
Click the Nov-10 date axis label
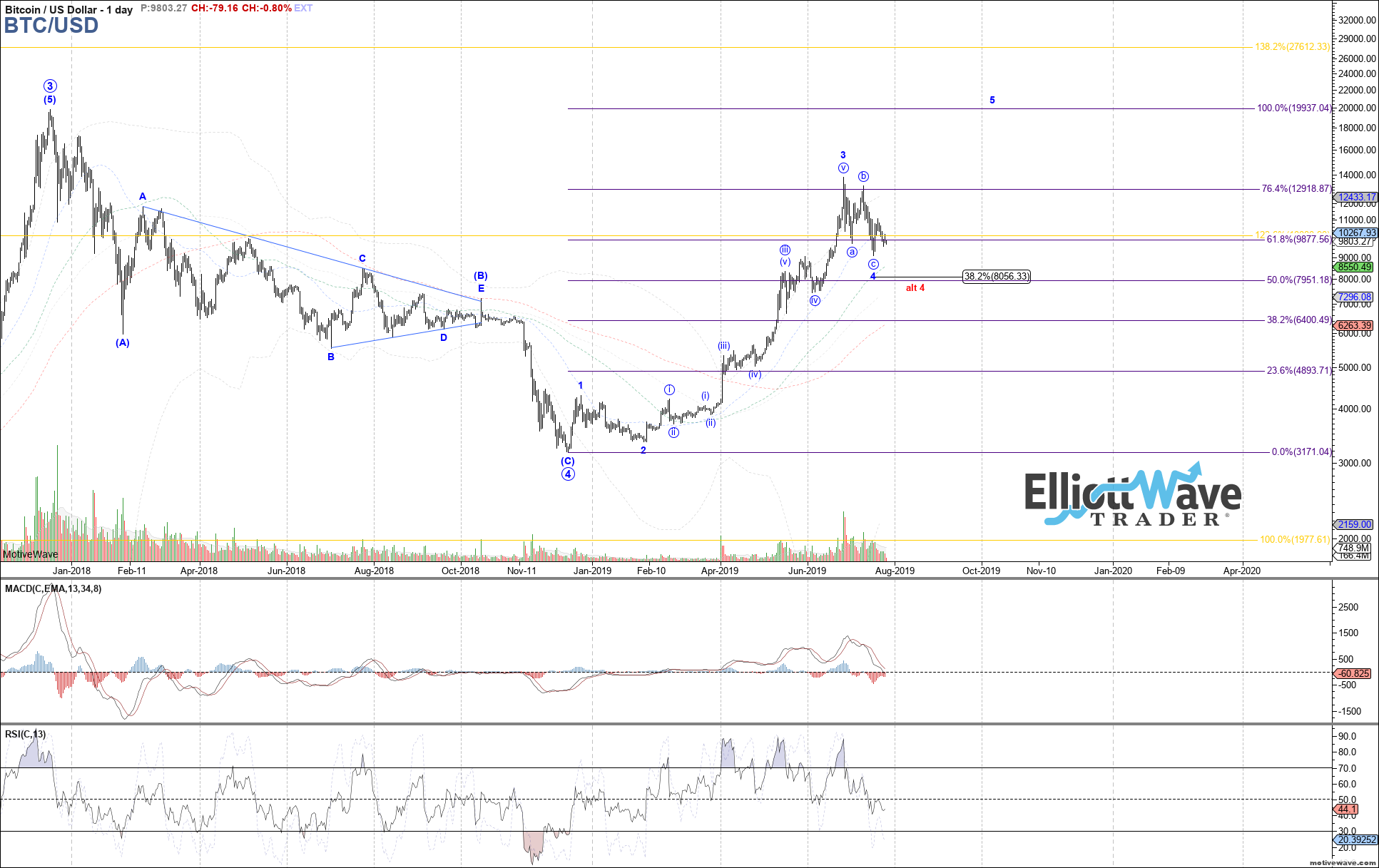pyautogui.click(x=1041, y=571)
